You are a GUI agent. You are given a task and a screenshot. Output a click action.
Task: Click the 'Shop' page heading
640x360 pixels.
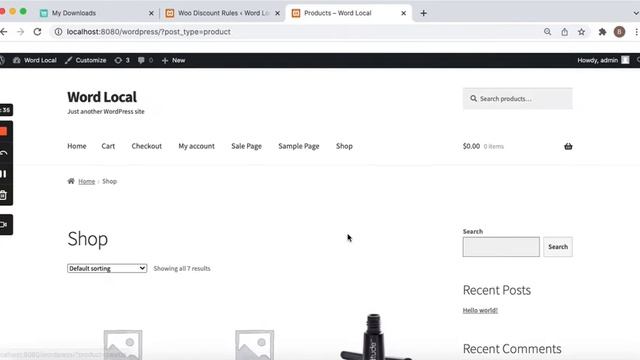[x=88, y=239]
